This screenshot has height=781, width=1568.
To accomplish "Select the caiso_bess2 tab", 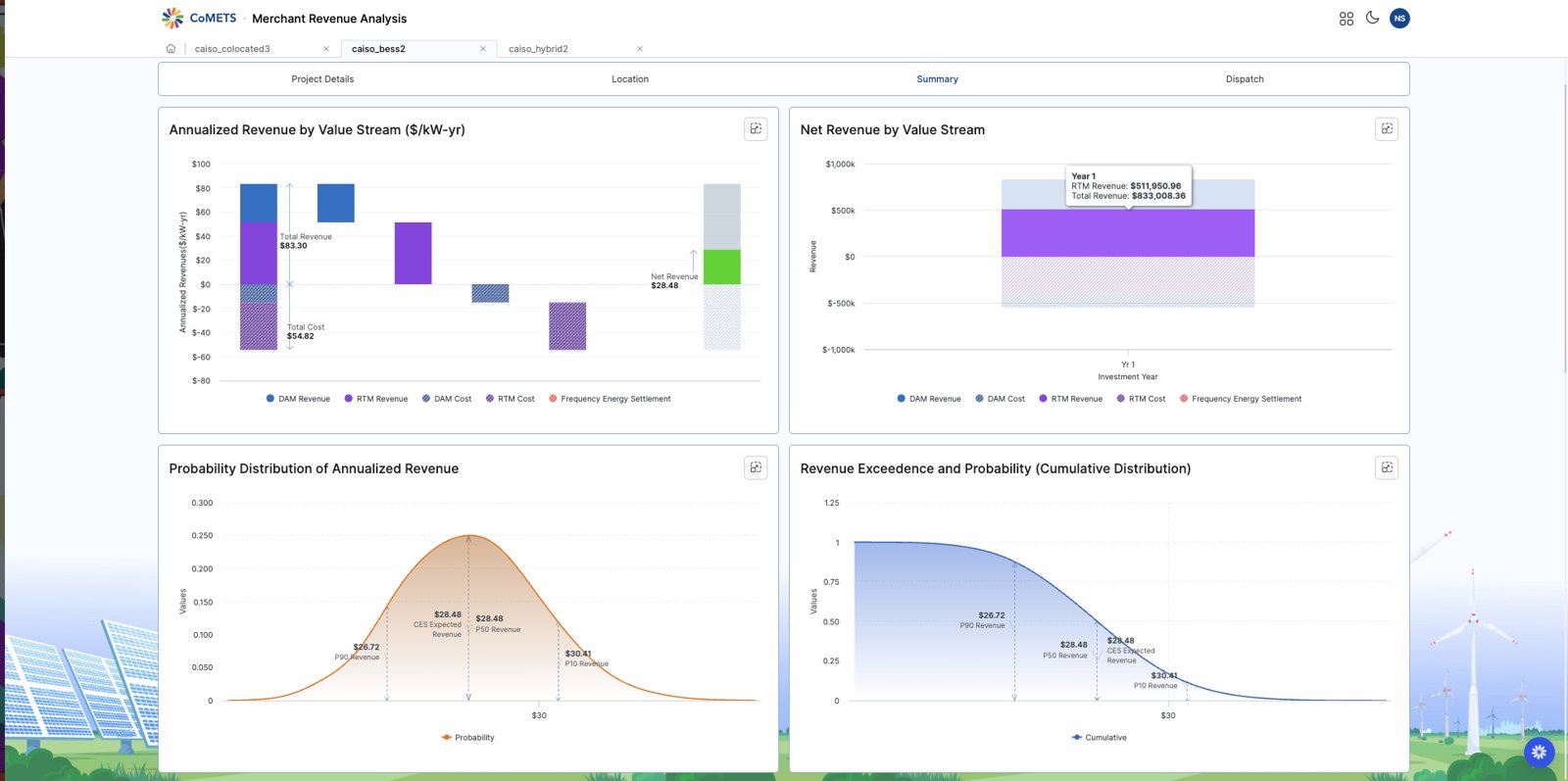I will [x=378, y=49].
